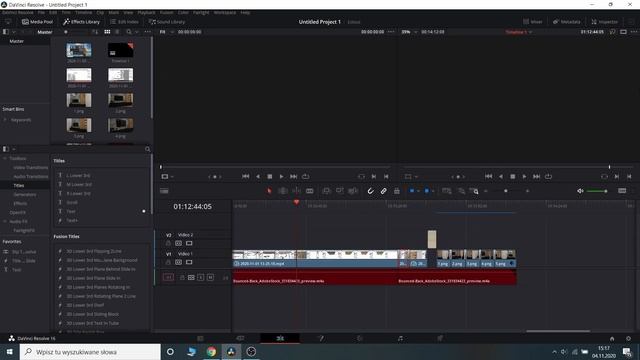Click the Replace Clip edit icon
This screenshot has height=360, width=640.
pyautogui.click(x=353, y=191)
